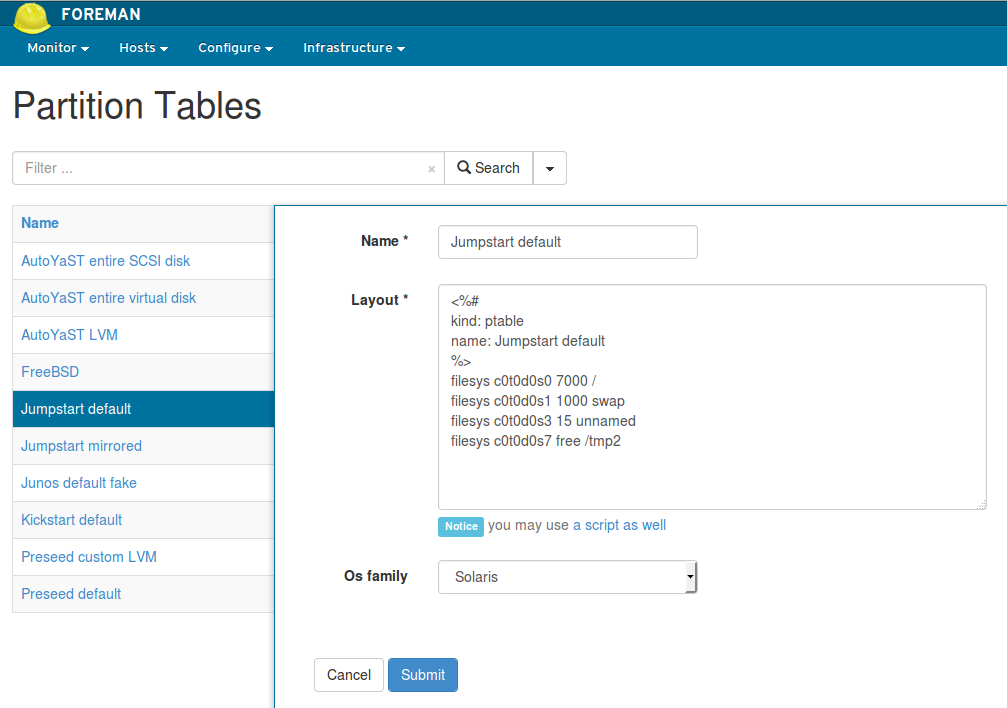Click the Cancel button
Viewport: 1007px width, 708px height.
[x=349, y=675]
